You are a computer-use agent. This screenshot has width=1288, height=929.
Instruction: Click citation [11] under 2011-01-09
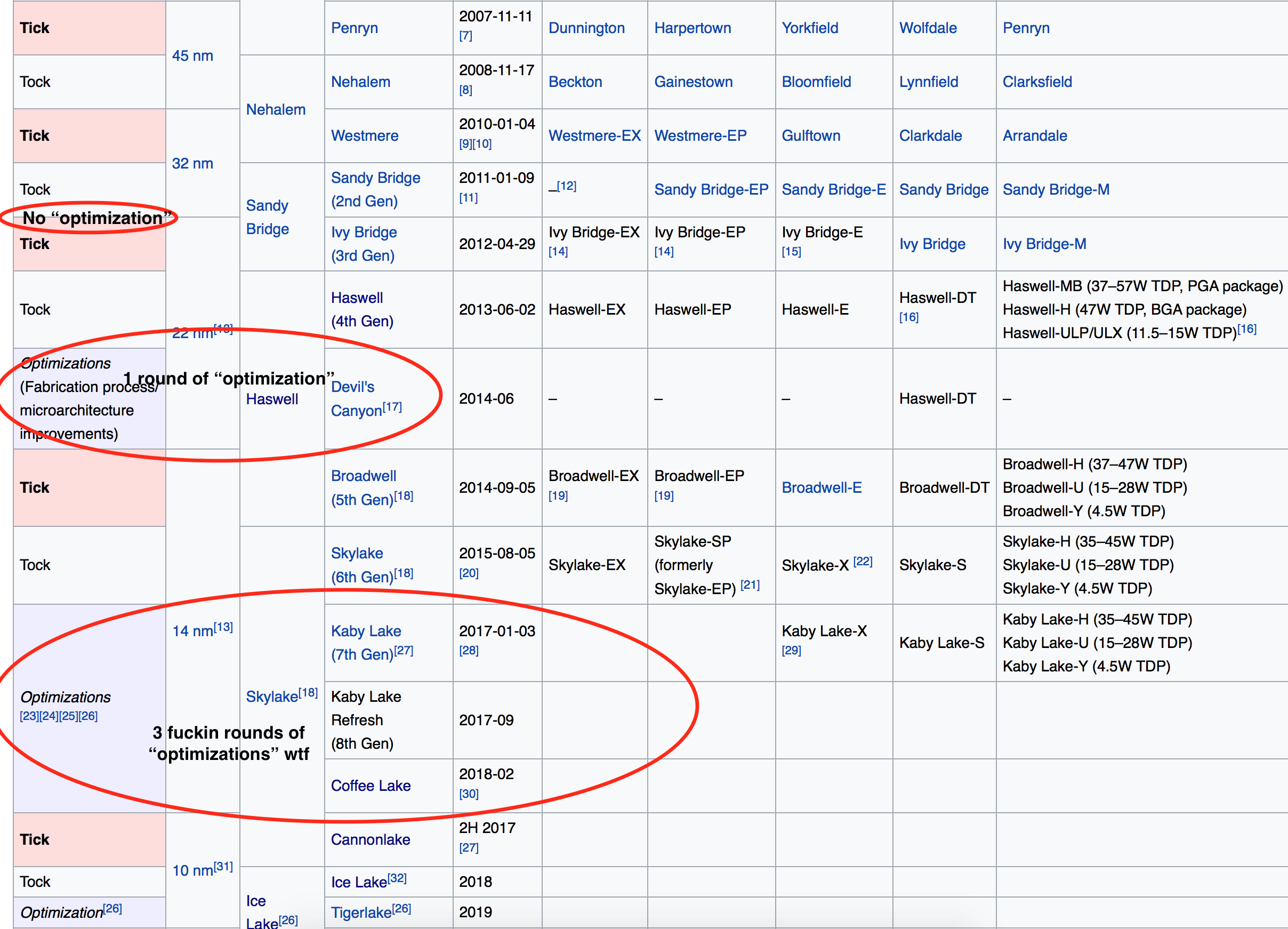[x=469, y=198]
